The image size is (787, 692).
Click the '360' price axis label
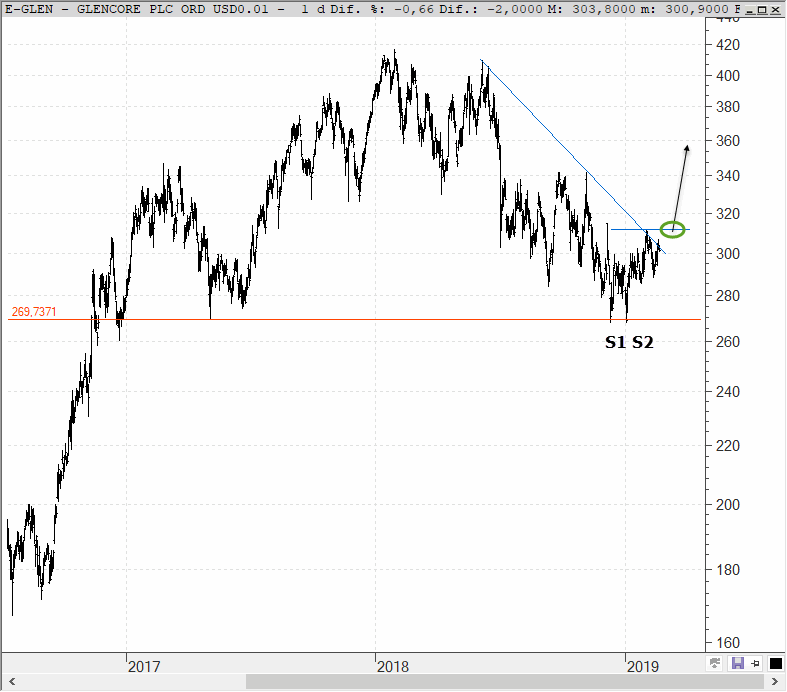click(728, 141)
